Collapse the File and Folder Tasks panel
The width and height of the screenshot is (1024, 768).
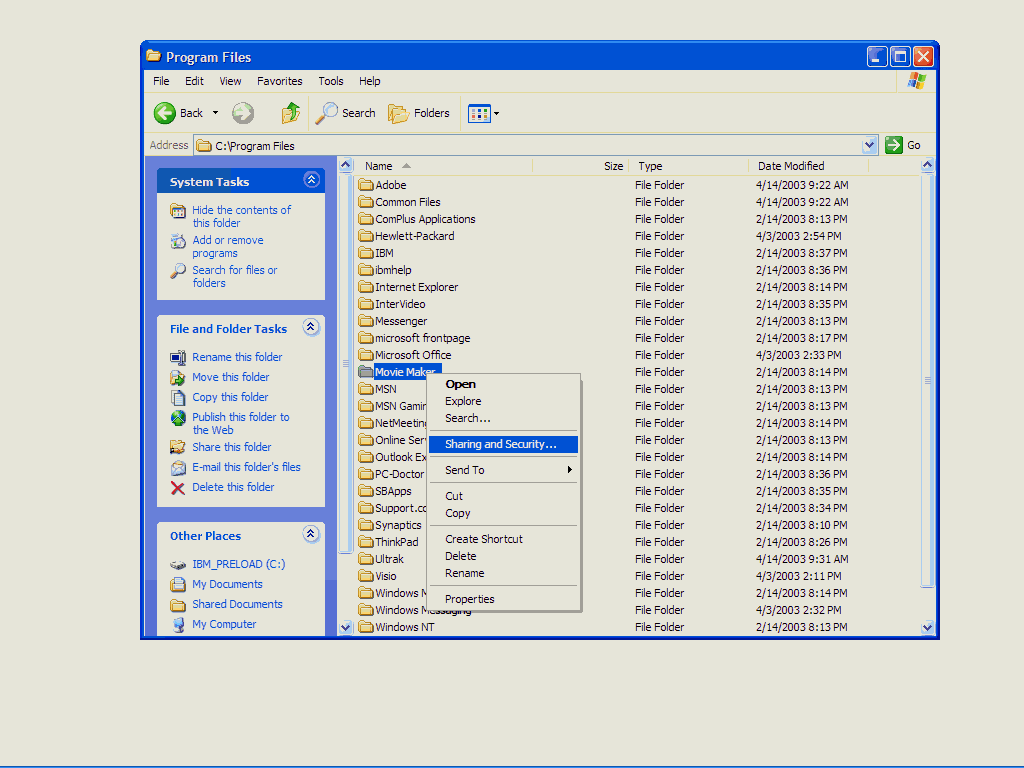click(311, 327)
